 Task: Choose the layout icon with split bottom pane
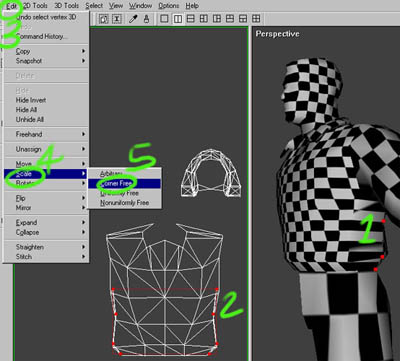coord(243,19)
